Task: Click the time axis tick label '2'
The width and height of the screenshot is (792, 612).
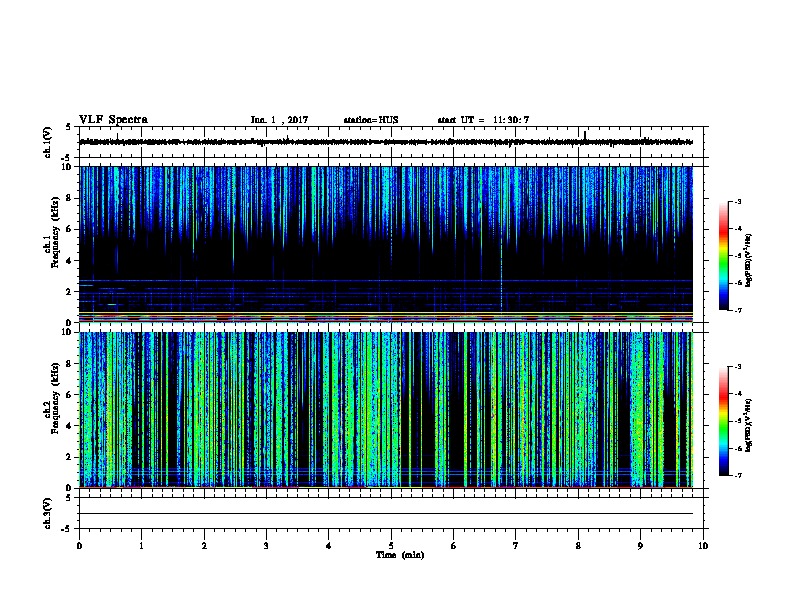Action: [x=204, y=545]
